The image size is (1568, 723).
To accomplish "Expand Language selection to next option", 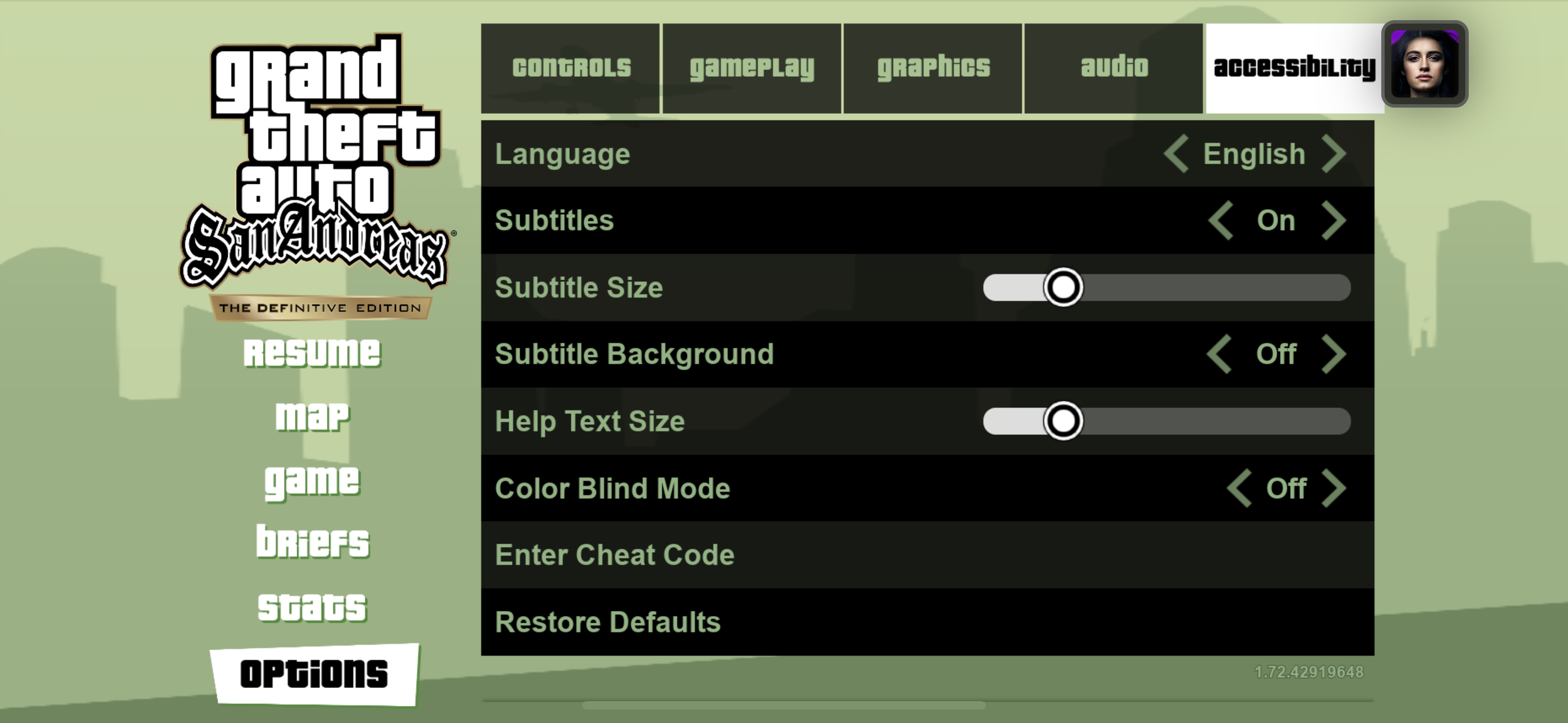I will pyautogui.click(x=1339, y=153).
